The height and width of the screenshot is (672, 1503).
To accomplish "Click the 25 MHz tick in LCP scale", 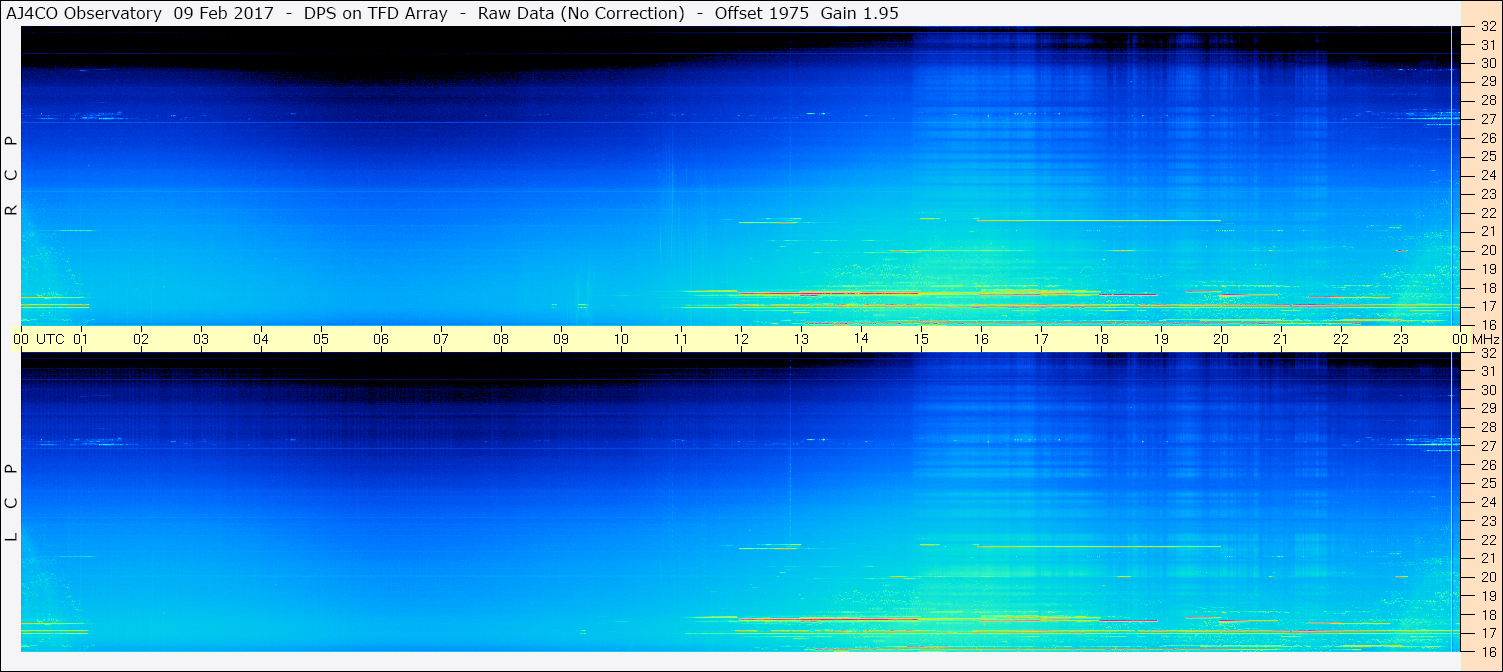I will click(x=1487, y=483).
